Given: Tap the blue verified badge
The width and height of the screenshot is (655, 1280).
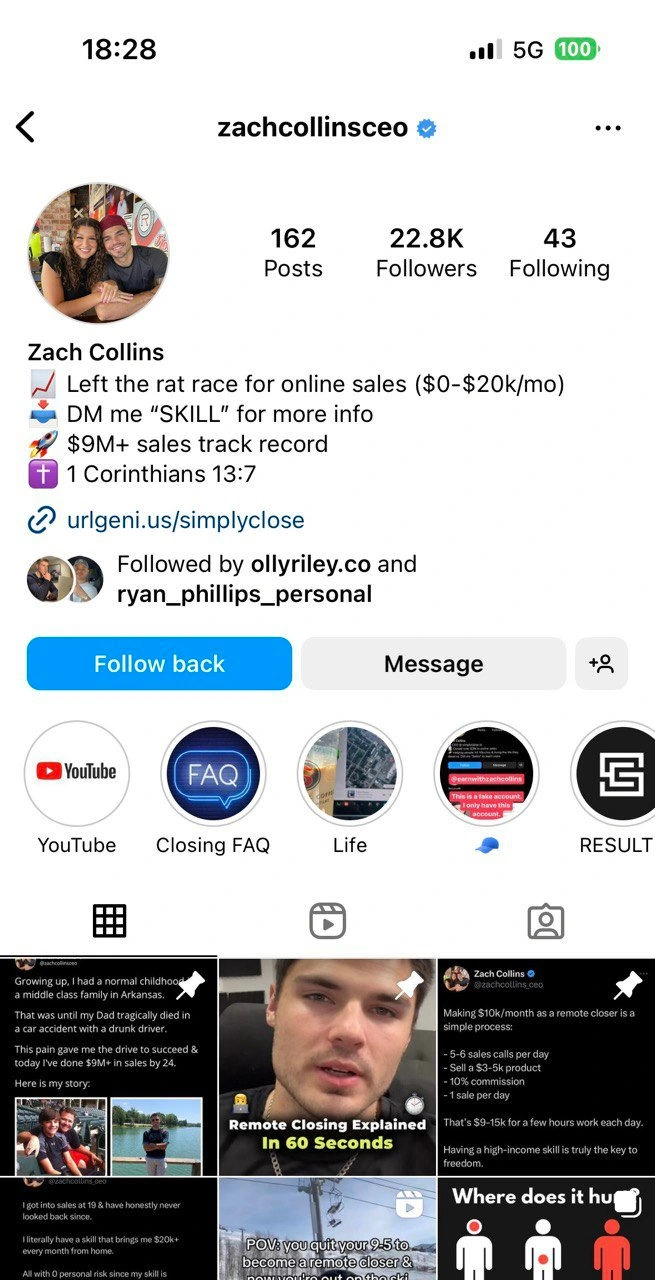Looking at the screenshot, I should pos(427,128).
